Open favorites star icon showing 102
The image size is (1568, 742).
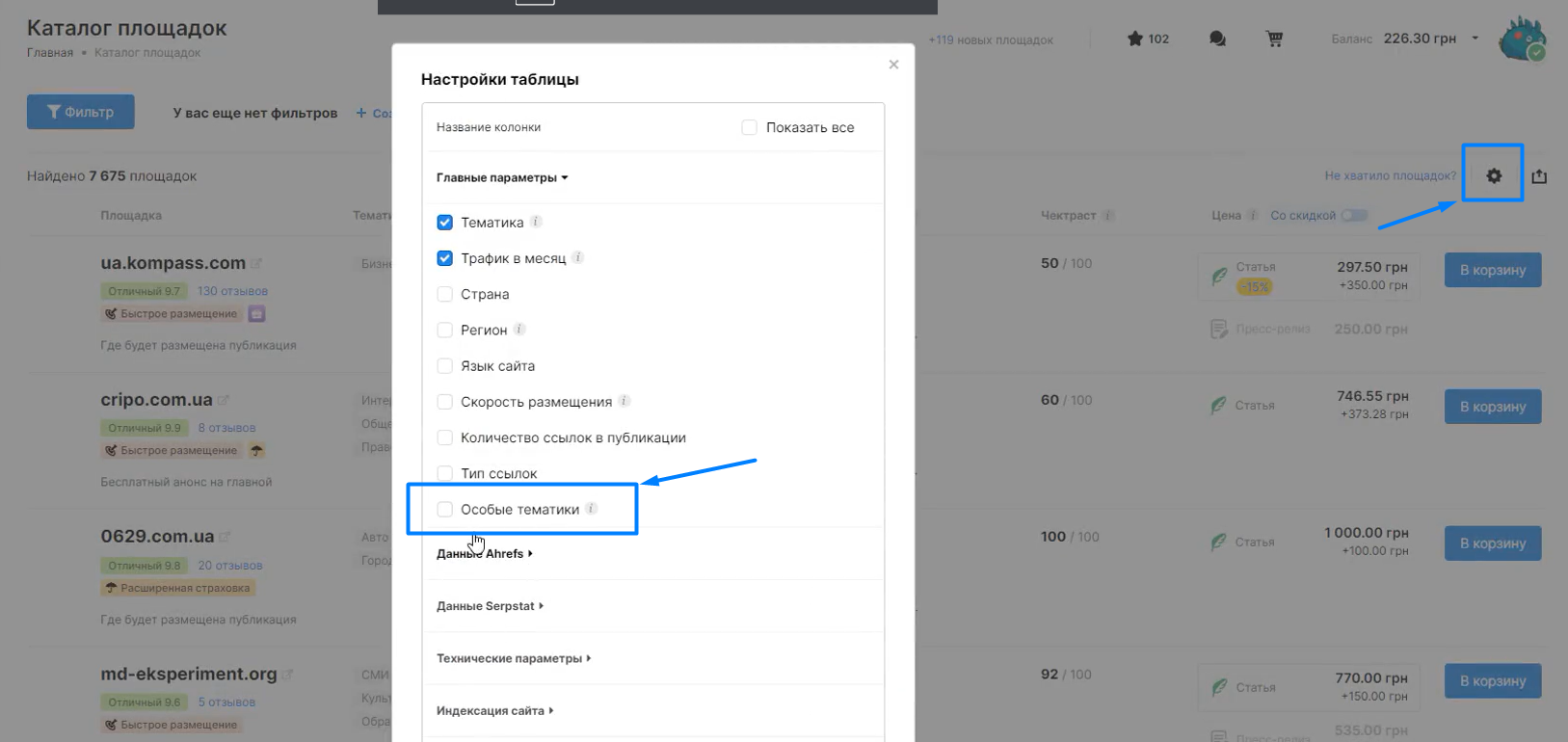(x=1135, y=39)
